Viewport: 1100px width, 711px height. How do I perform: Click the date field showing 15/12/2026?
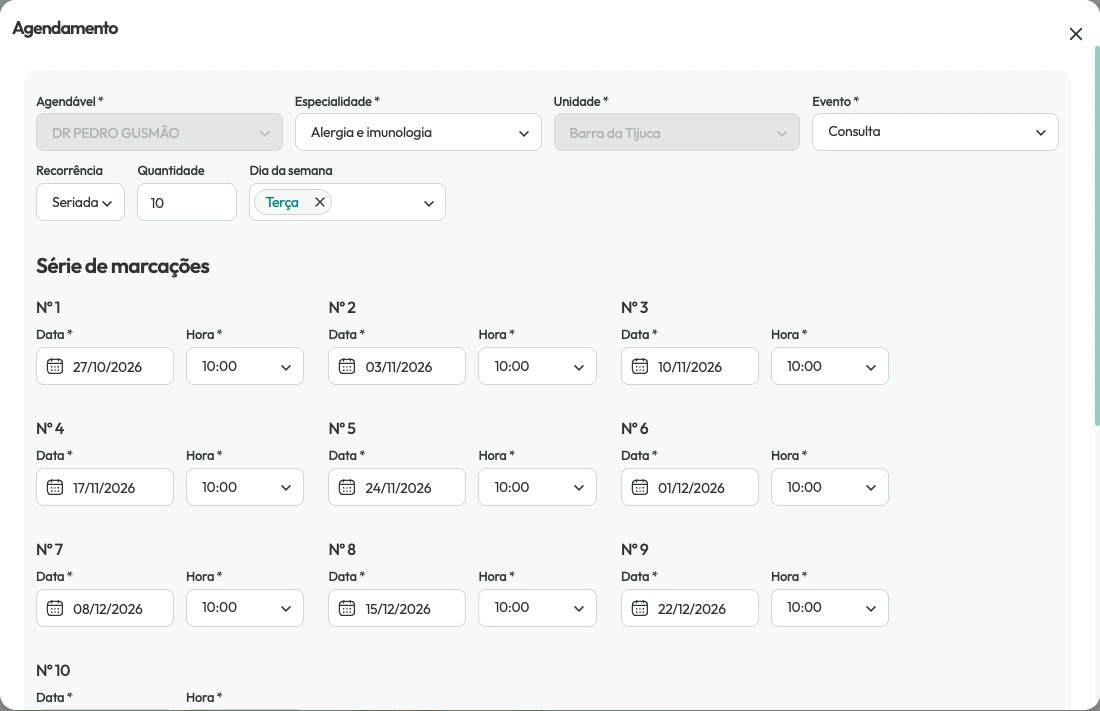(397, 608)
